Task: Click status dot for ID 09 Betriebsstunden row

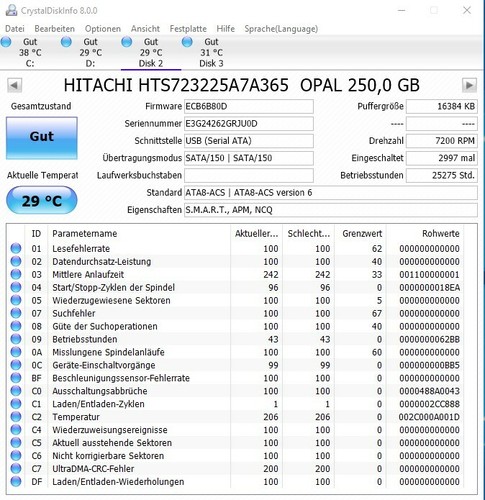Action: pyautogui.click(x=16, y=339)
